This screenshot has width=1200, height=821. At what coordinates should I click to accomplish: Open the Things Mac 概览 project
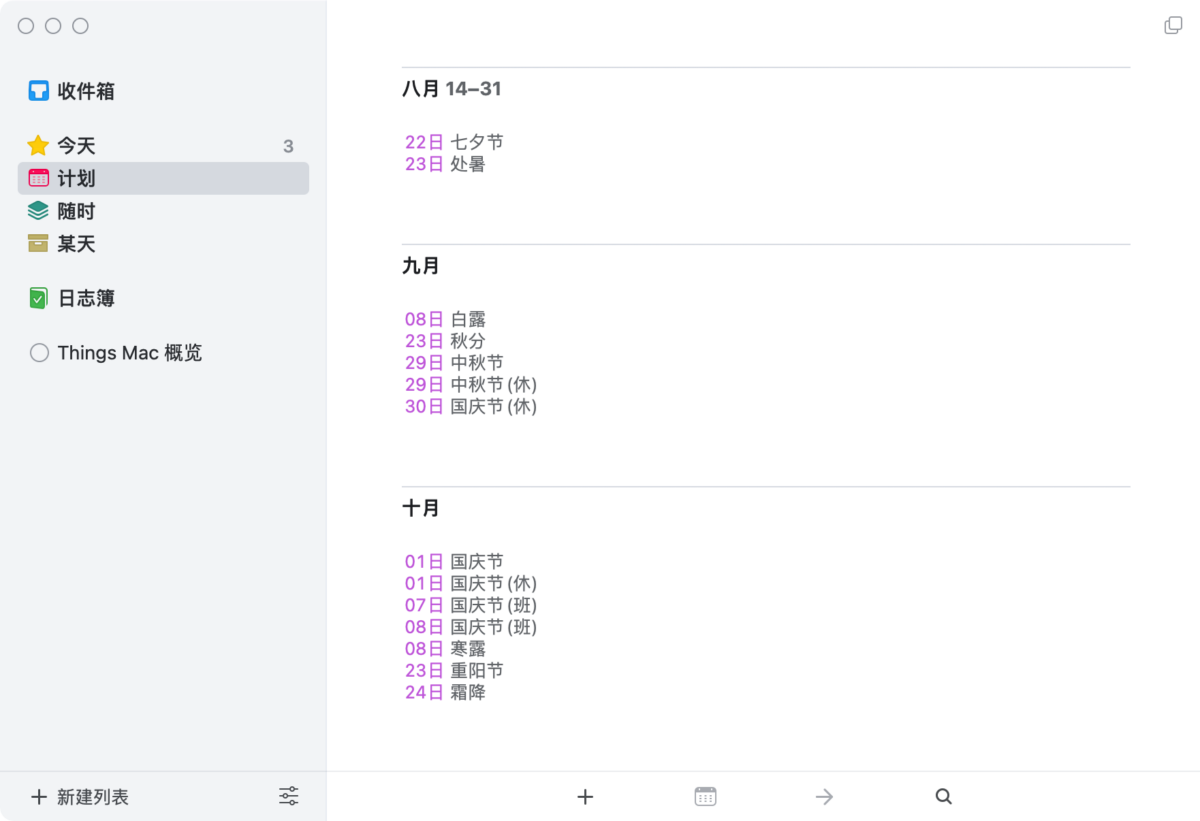163,353
